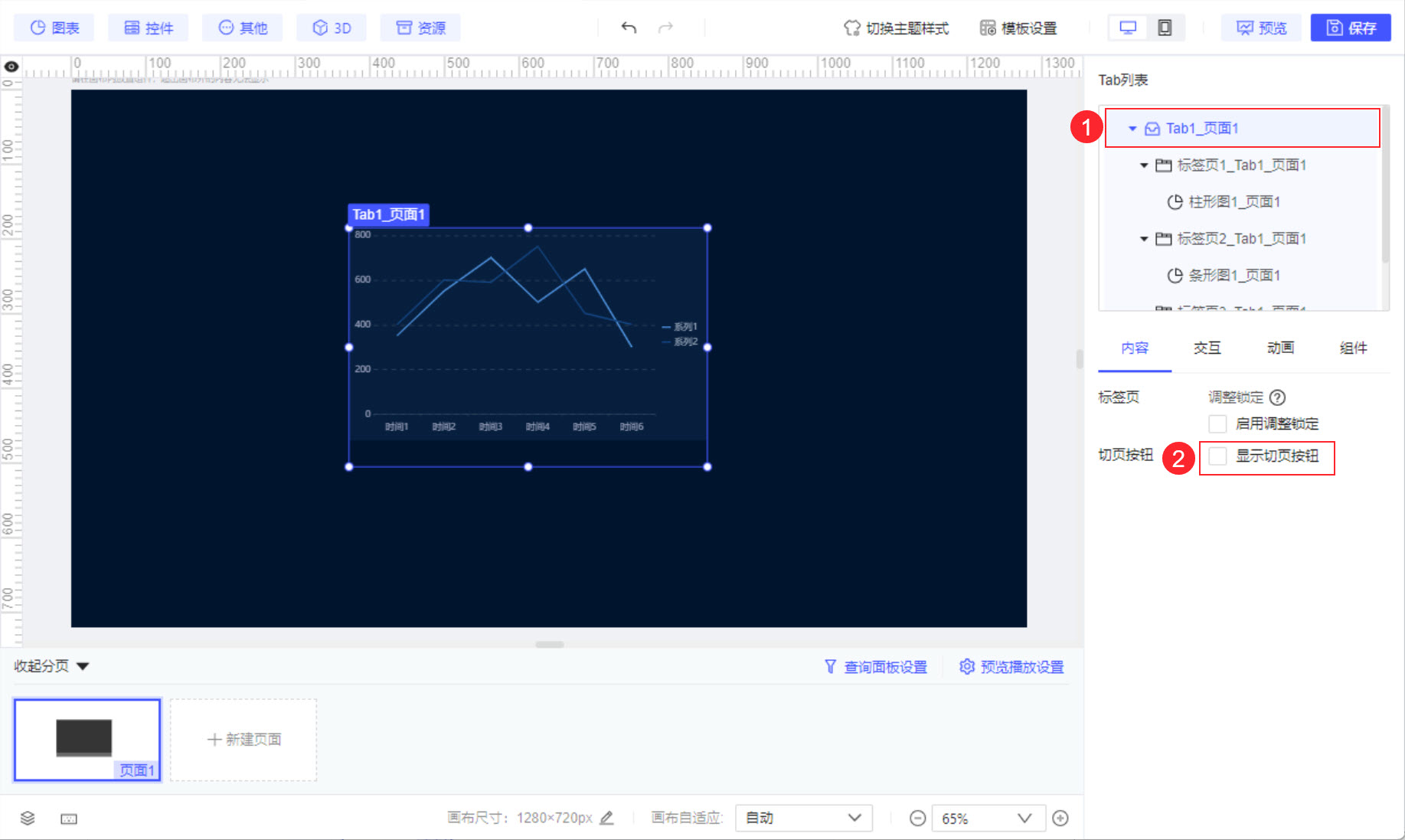The image size is (1405, 840).
Task: Open the layers panel icon
Action: pos(28,818)
